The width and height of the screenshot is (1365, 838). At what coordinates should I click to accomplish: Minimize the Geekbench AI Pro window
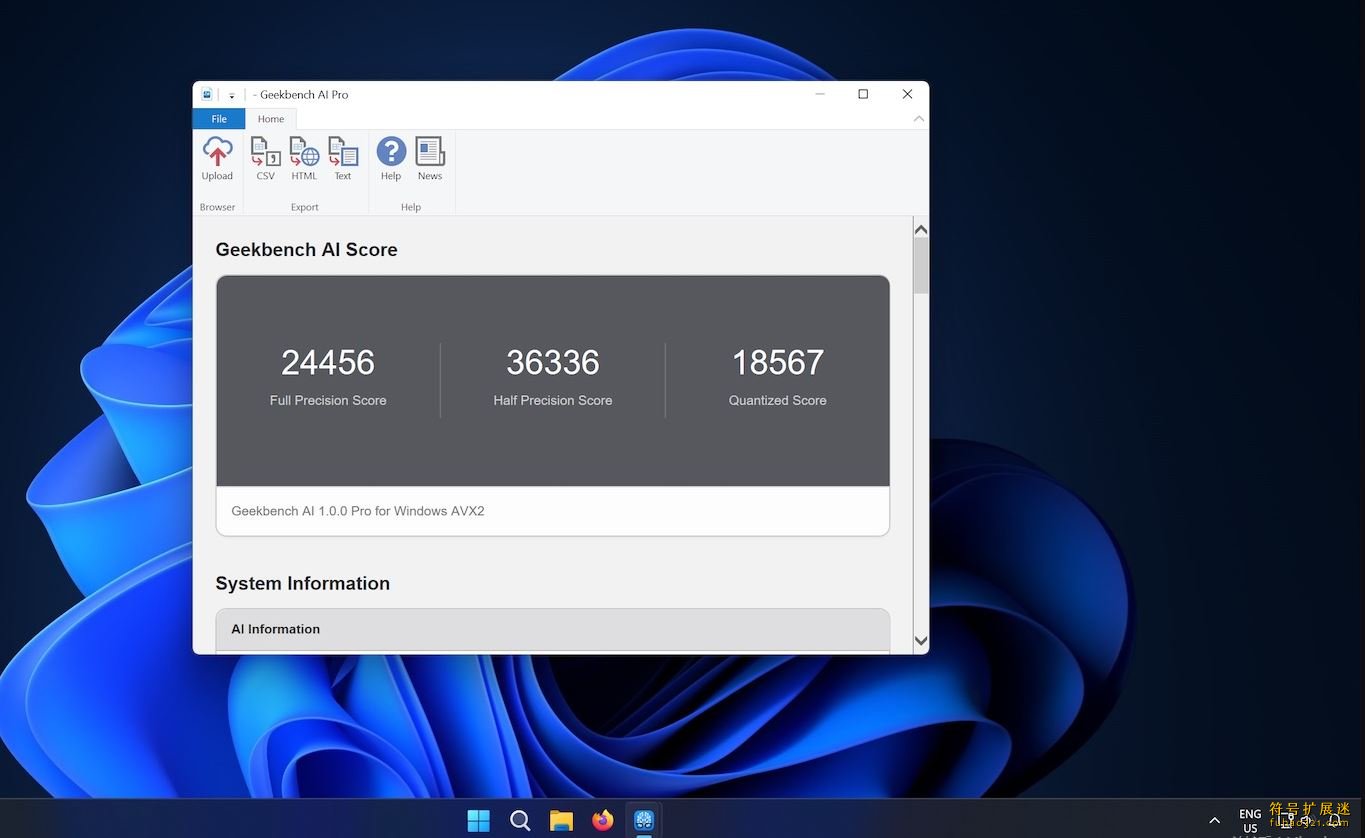pyautogui.click(x=820, y=94)
